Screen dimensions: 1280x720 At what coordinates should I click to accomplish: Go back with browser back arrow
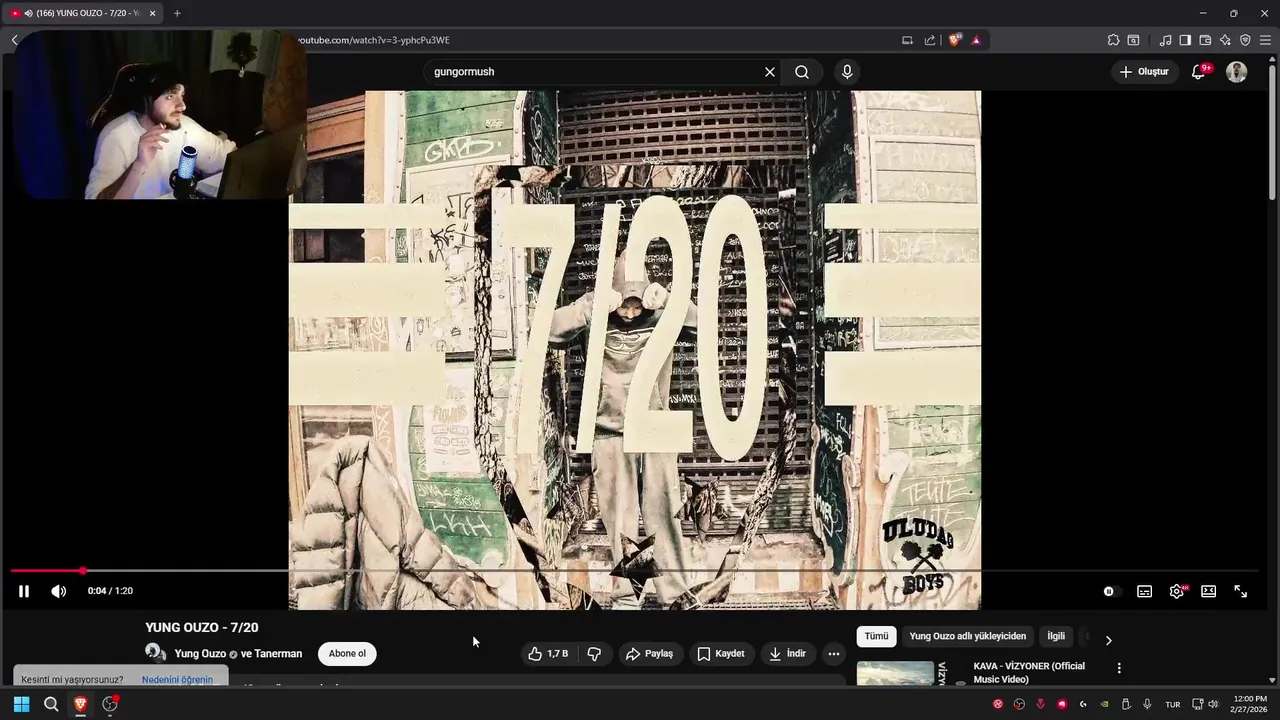[x=15, y=40]
